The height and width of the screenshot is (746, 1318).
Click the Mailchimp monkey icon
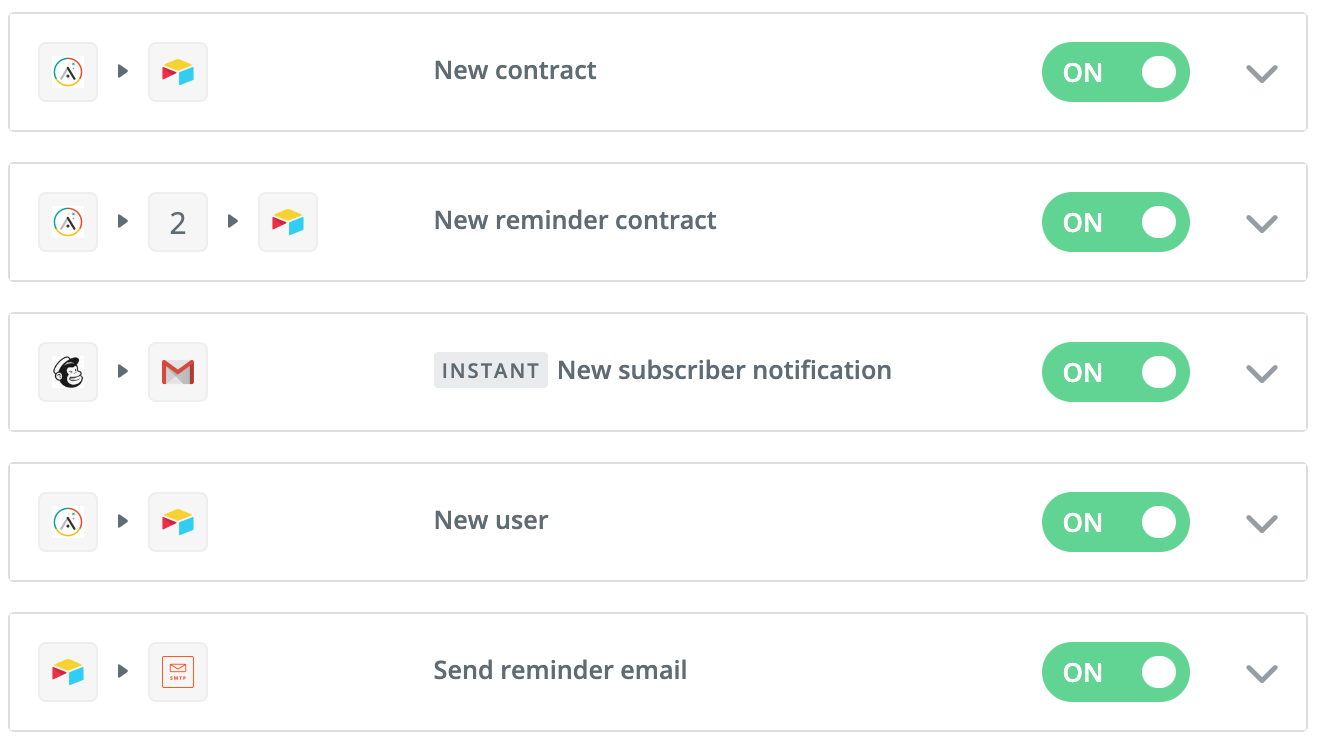point(68,372)
